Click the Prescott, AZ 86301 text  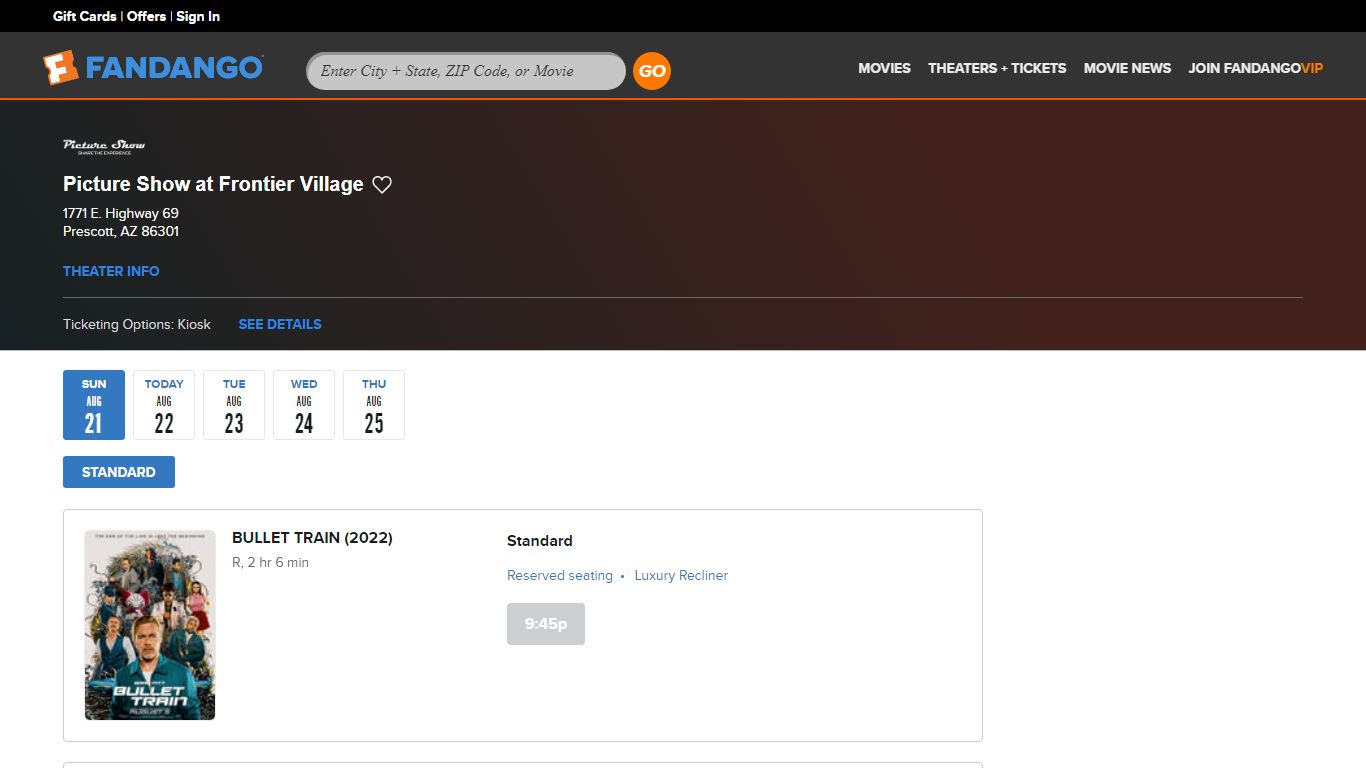(121, 231)
